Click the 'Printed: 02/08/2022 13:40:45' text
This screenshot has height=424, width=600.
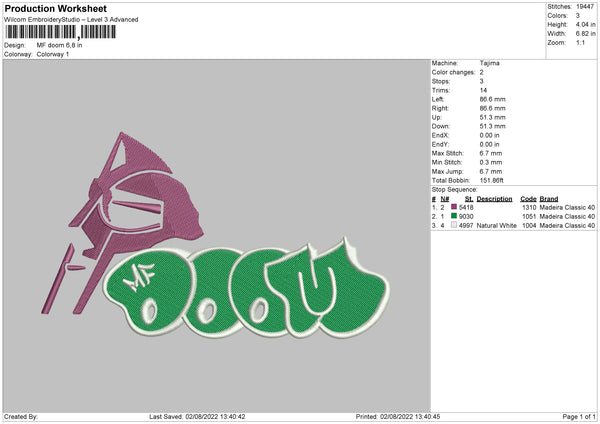point(398,417)
